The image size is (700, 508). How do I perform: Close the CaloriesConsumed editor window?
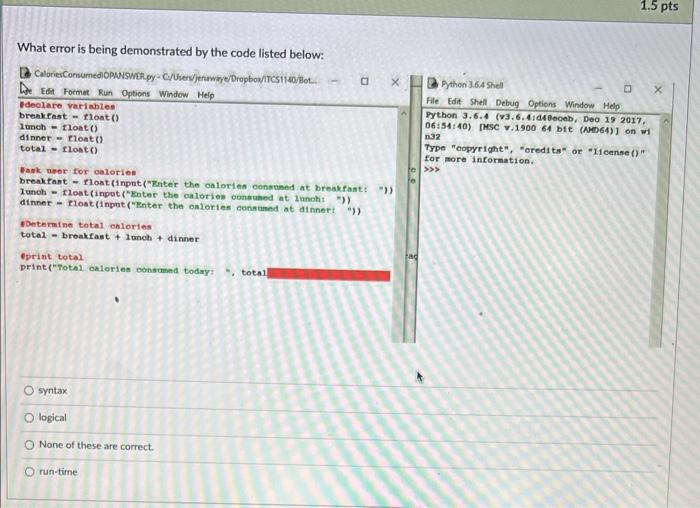(395, 82)
